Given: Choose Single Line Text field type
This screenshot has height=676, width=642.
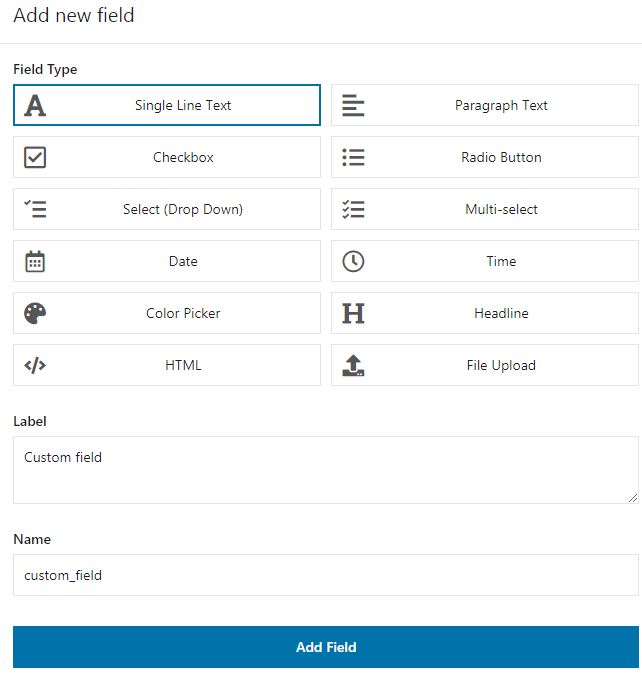Looking at the screenshot, I should tap(167, 105).
